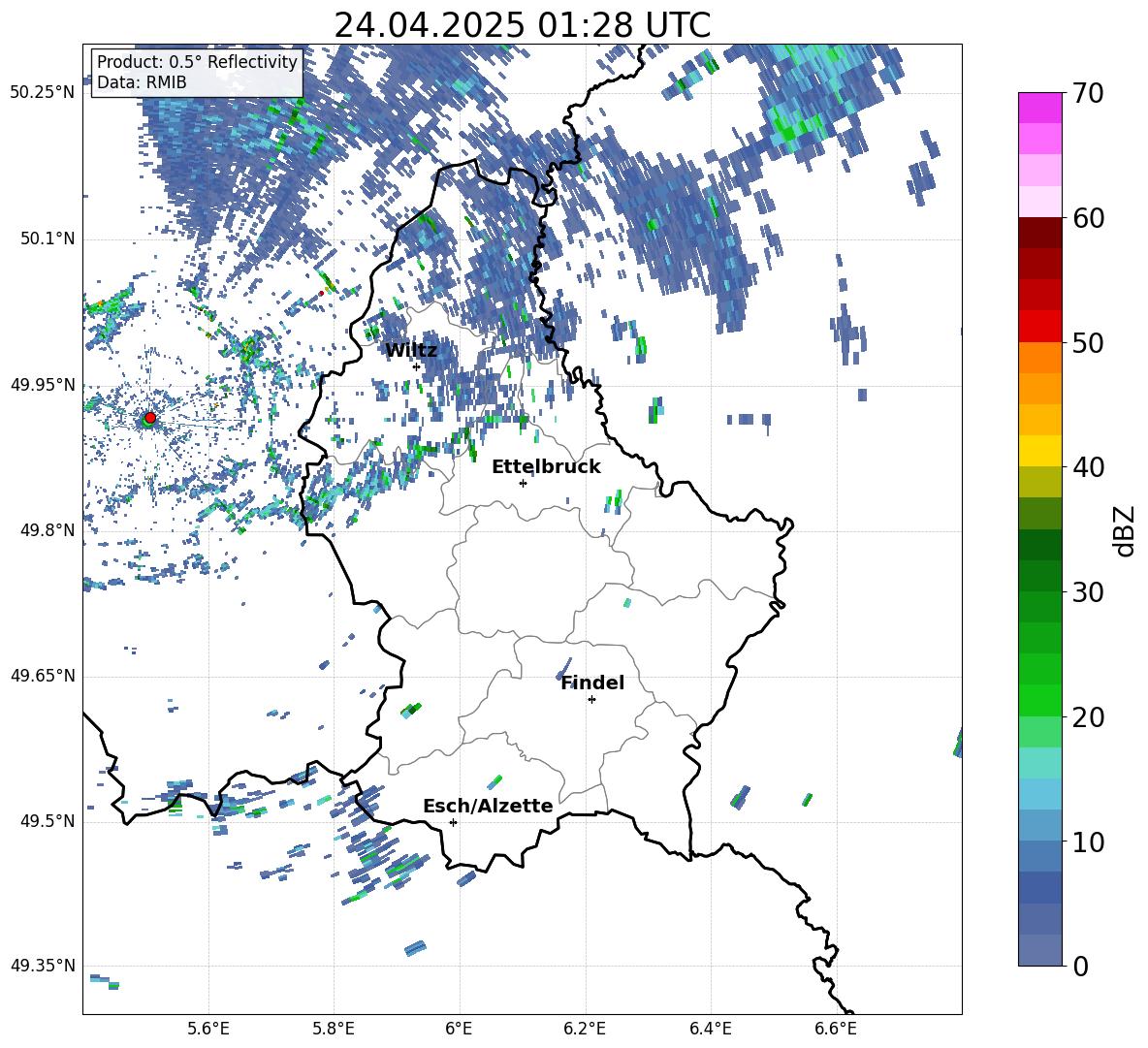Screen dimensions: 1148x1048
Task: Click the bright red colorbar swatch above 50
Action: [x=1040, y=326]
